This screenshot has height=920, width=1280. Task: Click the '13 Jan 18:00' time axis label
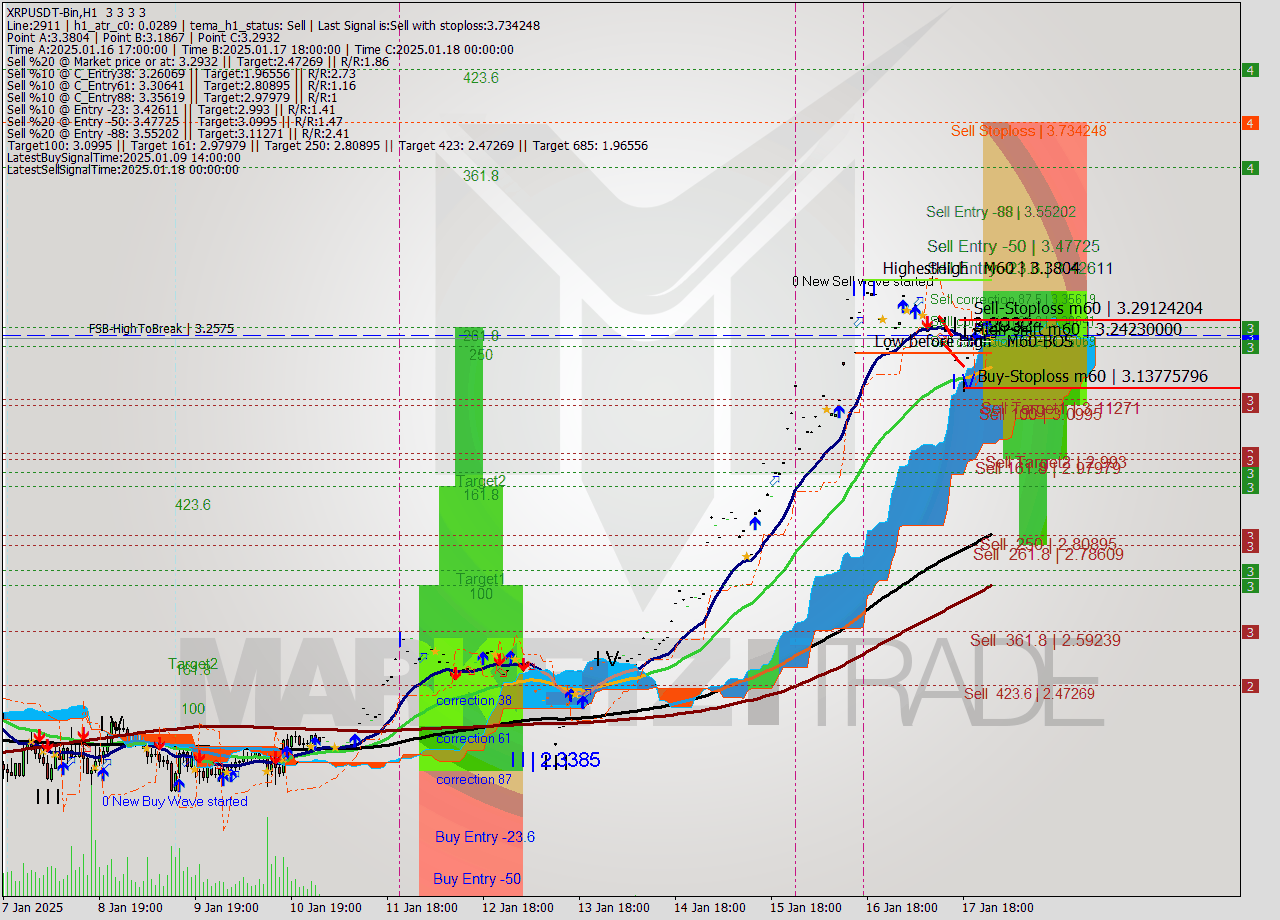[614, 908]
